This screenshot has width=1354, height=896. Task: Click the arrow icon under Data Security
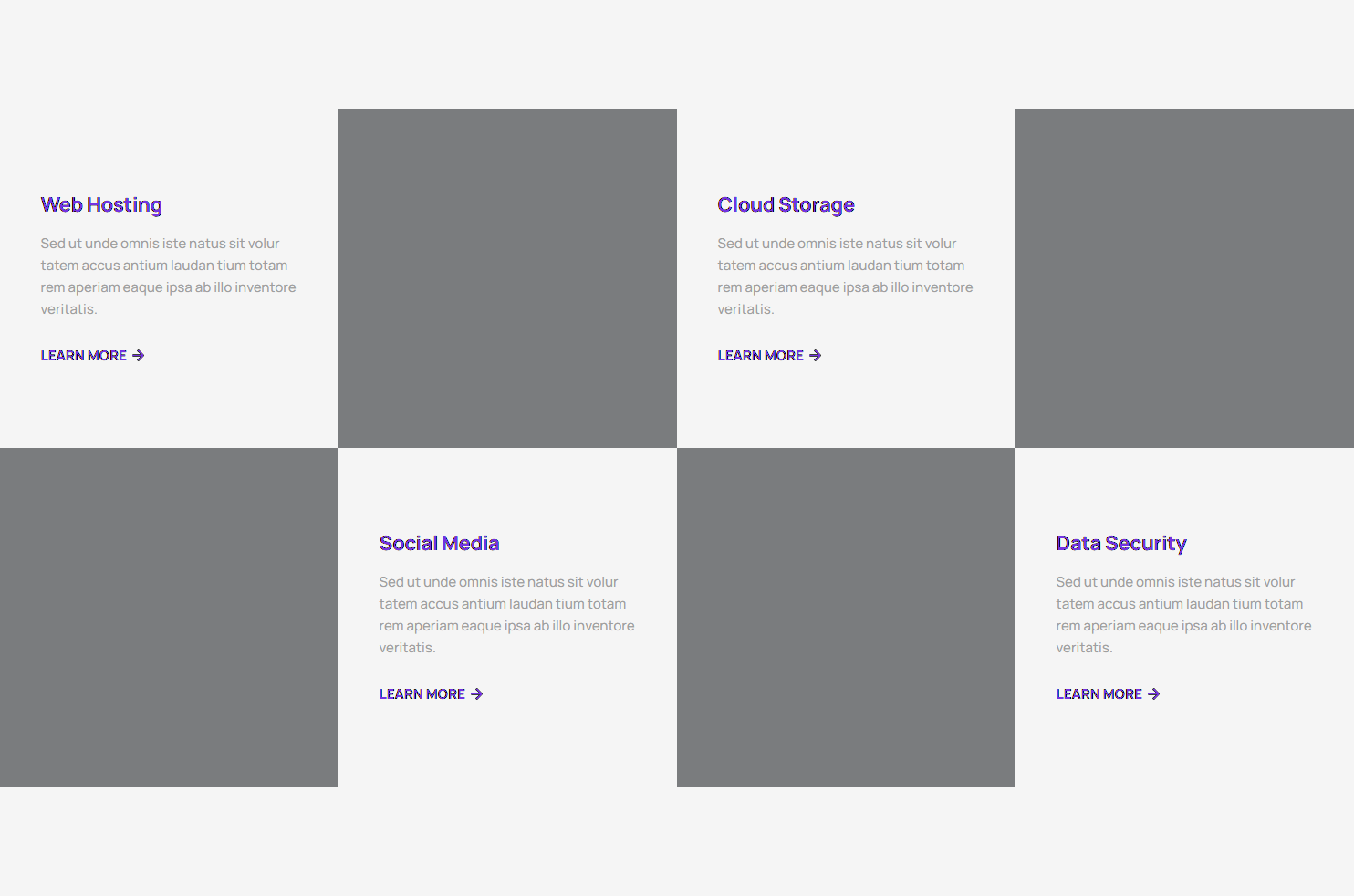[1154, 694]
